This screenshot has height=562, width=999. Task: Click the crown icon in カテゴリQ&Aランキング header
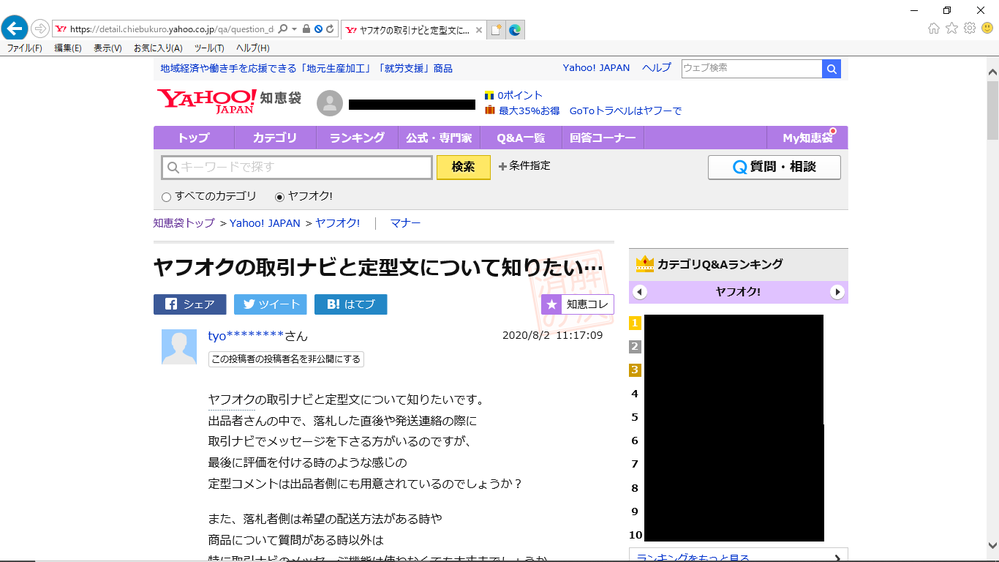[x=645, y=264]
